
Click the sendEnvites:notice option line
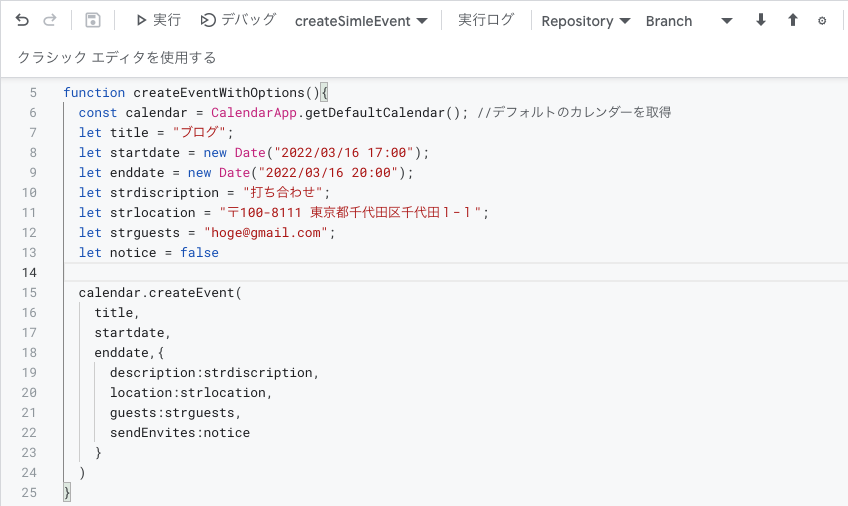click(180, 432)
